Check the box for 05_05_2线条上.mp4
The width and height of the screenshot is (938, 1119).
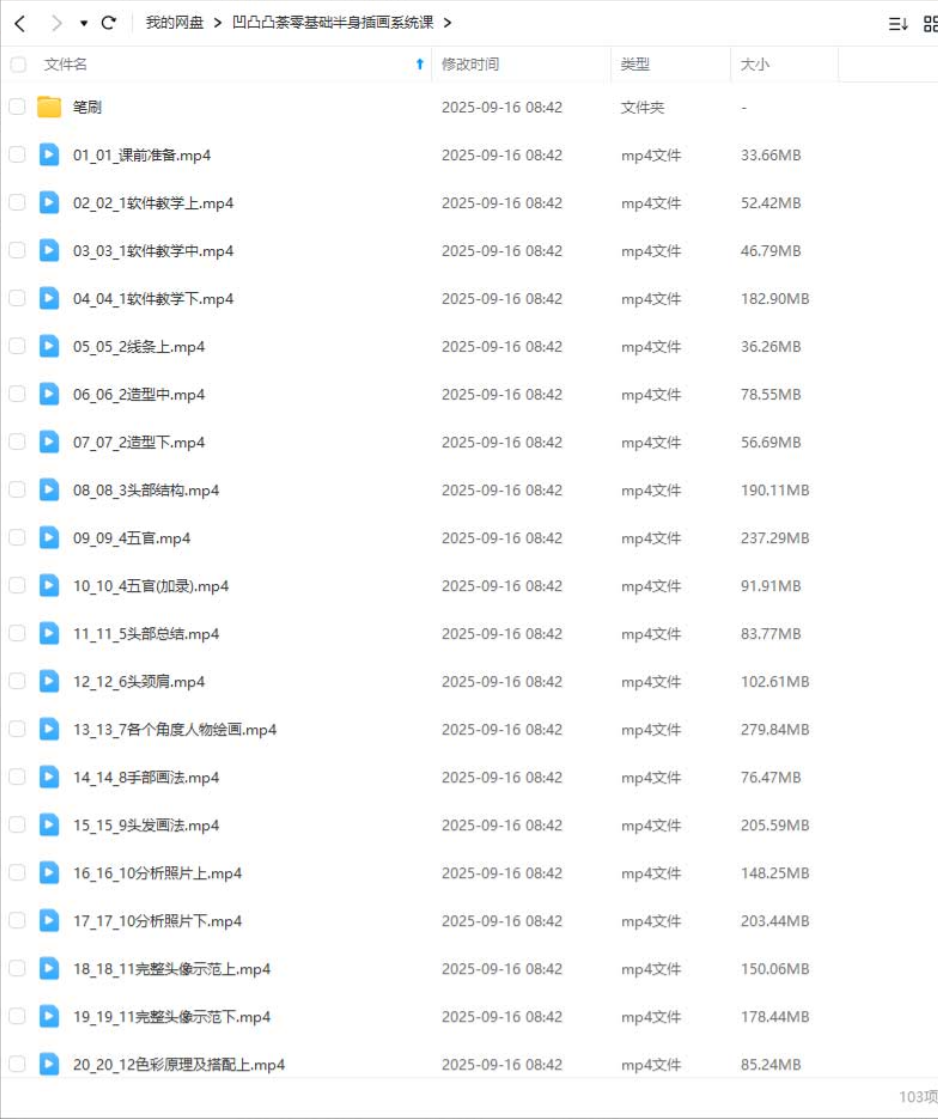(17, 346)
